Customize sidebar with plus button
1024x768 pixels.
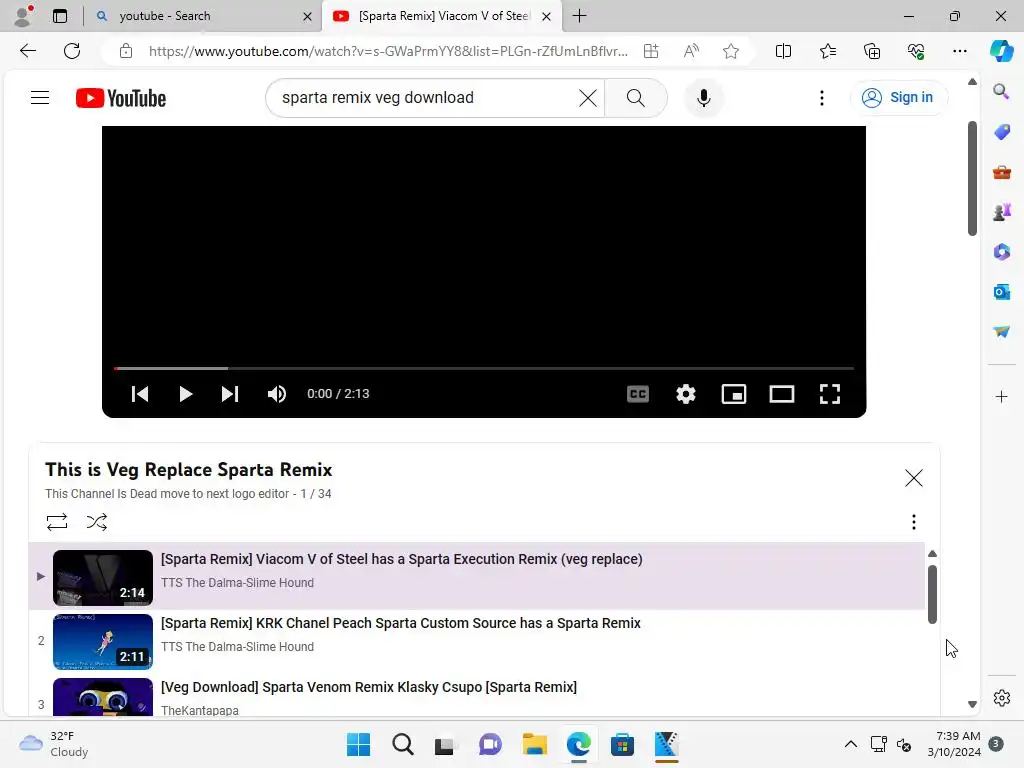pyautogui.click(x=1001, y=396)
